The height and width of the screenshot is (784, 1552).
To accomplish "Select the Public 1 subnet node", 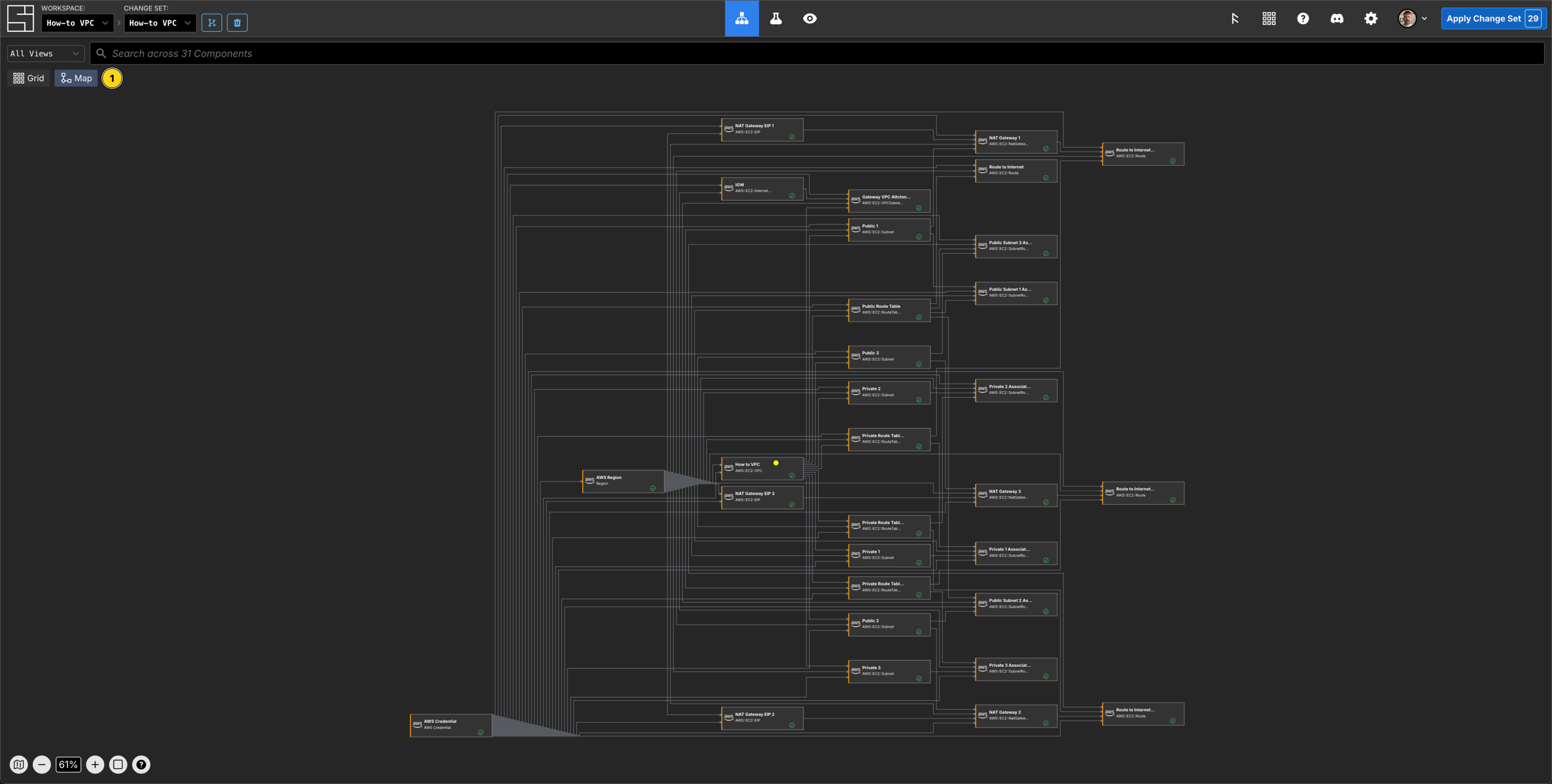I will pos(889,230).
